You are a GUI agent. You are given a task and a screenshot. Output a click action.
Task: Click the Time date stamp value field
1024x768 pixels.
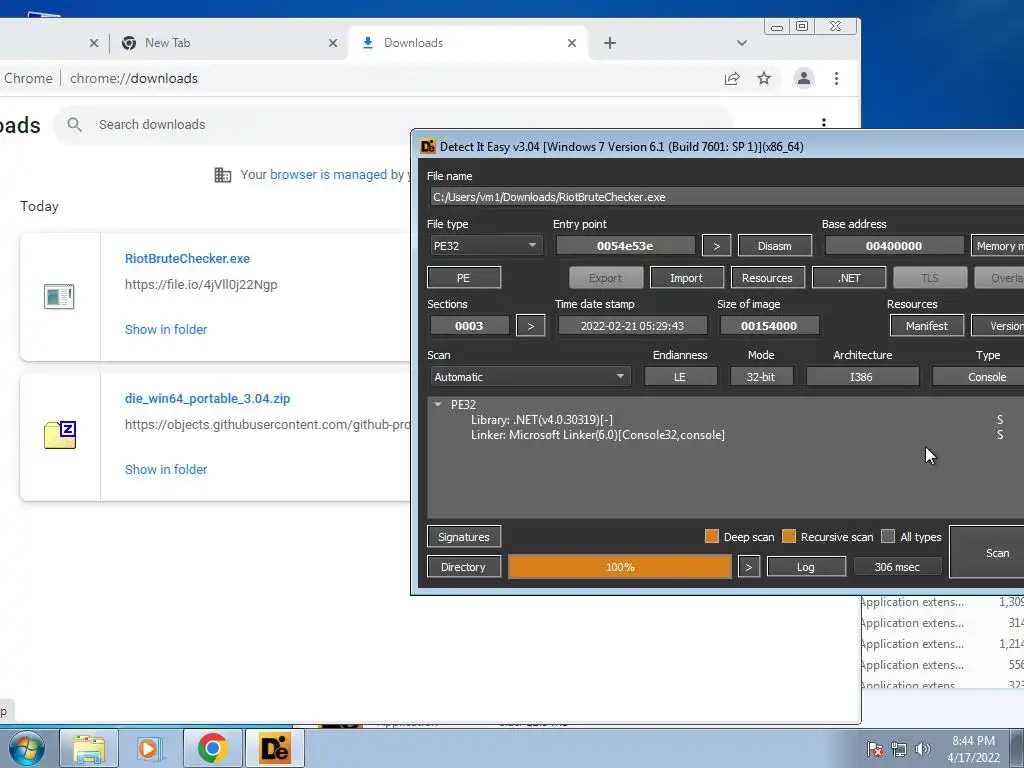coord(632,326)
